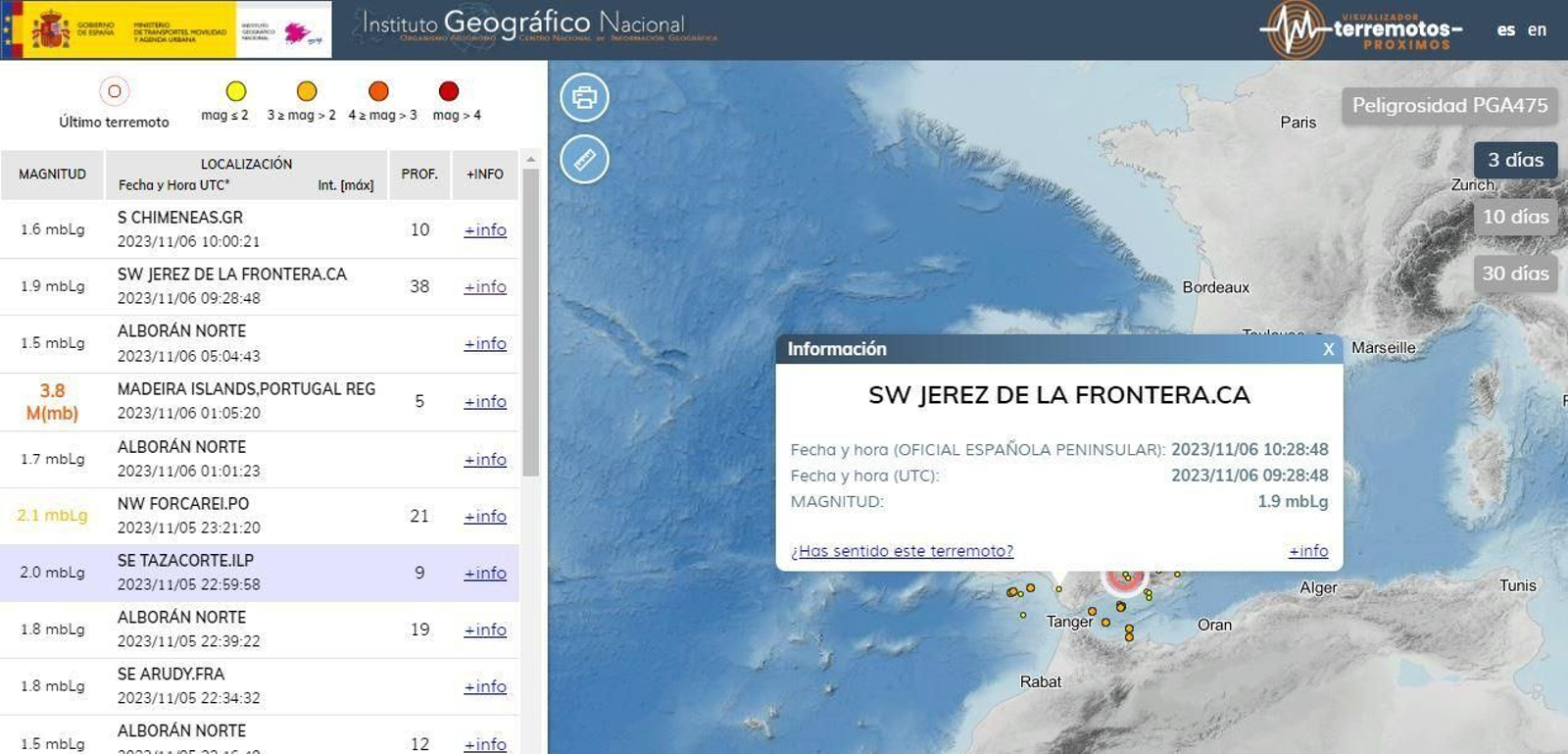Click the orange 3 ≥ mag > 2 legend dot

tap(307, 91)
